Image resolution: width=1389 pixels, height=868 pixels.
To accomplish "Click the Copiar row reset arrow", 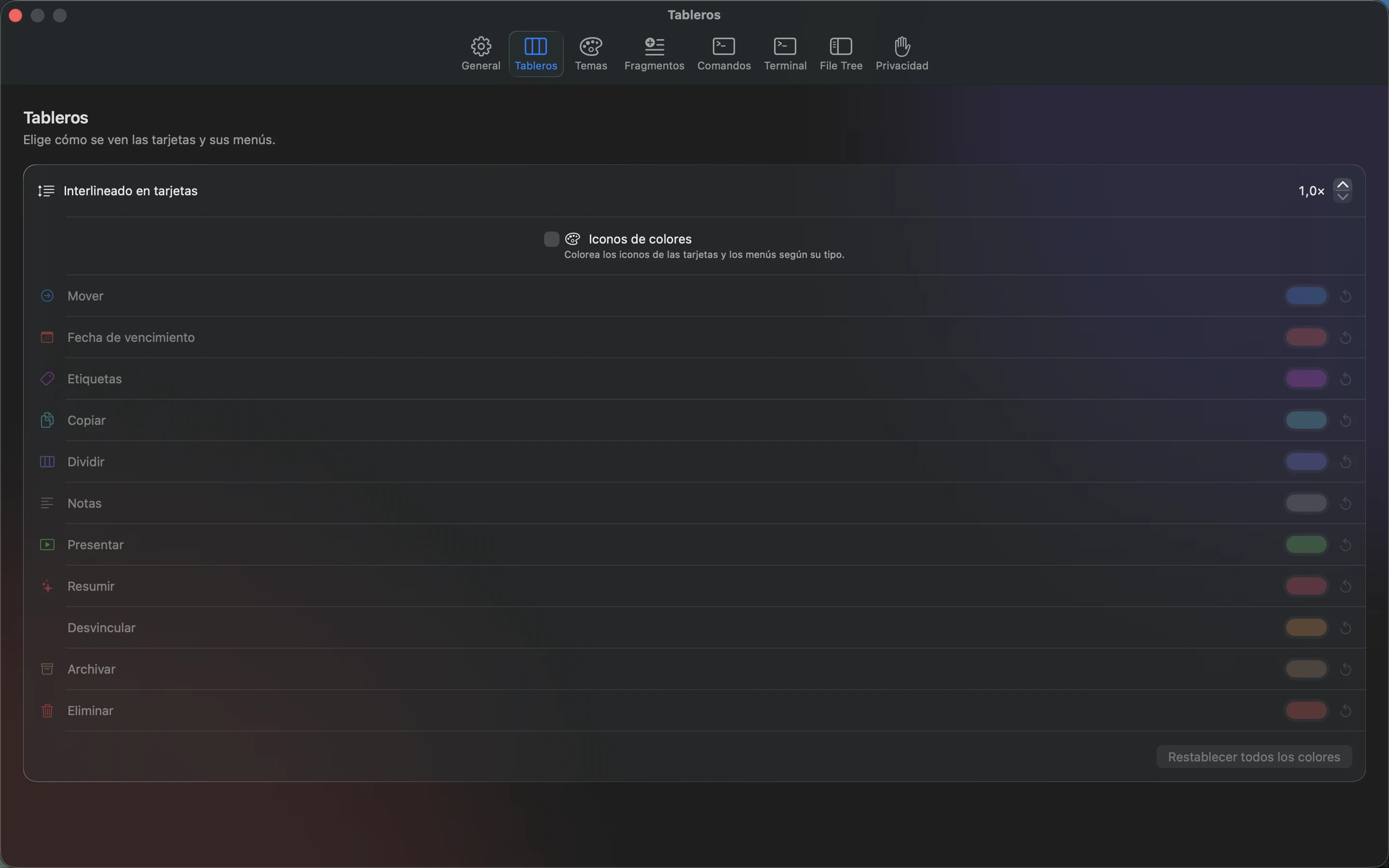I will tap(1346, 420).
